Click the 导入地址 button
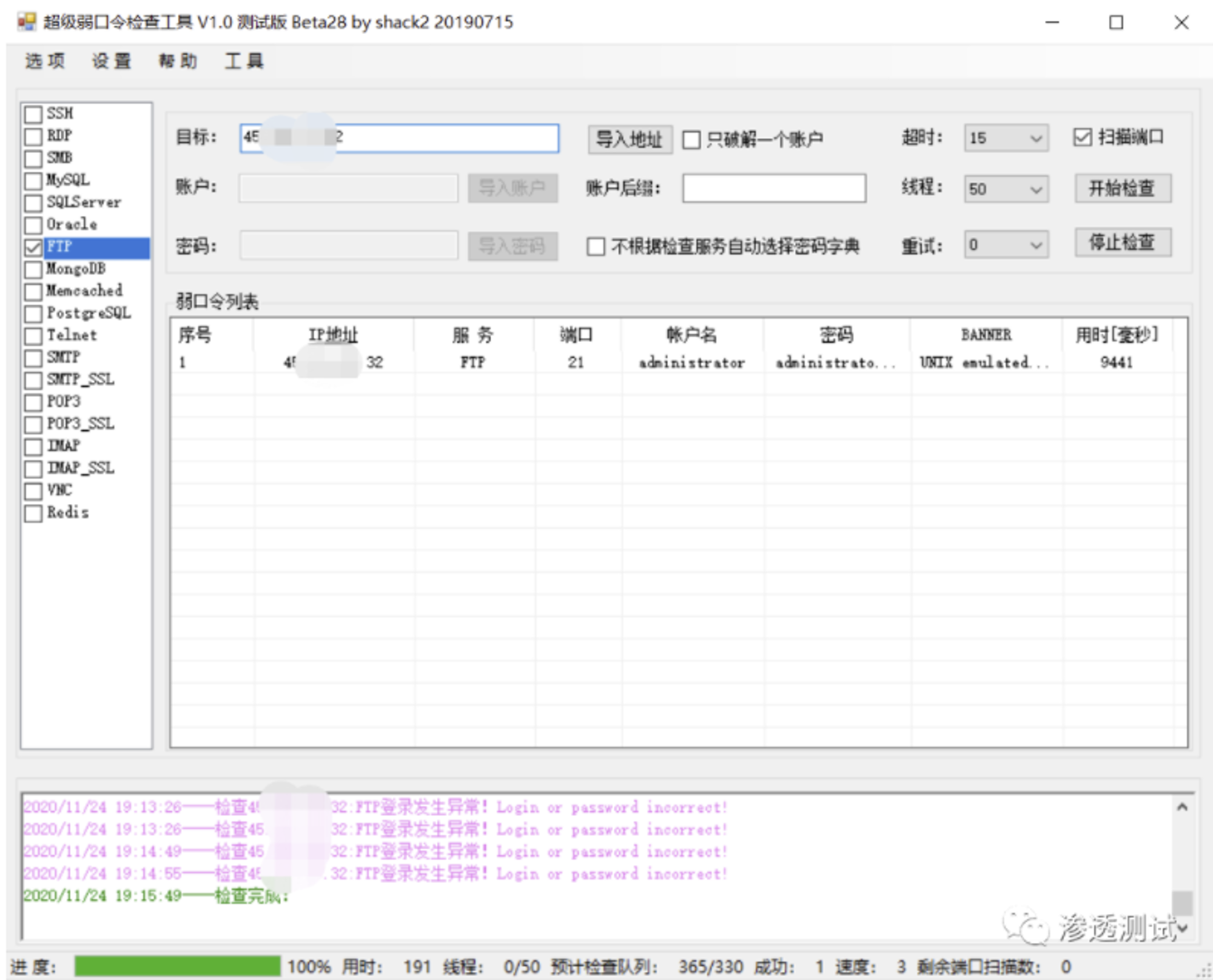The height and width of the screenshot is (980, 1213). [630, 139]
